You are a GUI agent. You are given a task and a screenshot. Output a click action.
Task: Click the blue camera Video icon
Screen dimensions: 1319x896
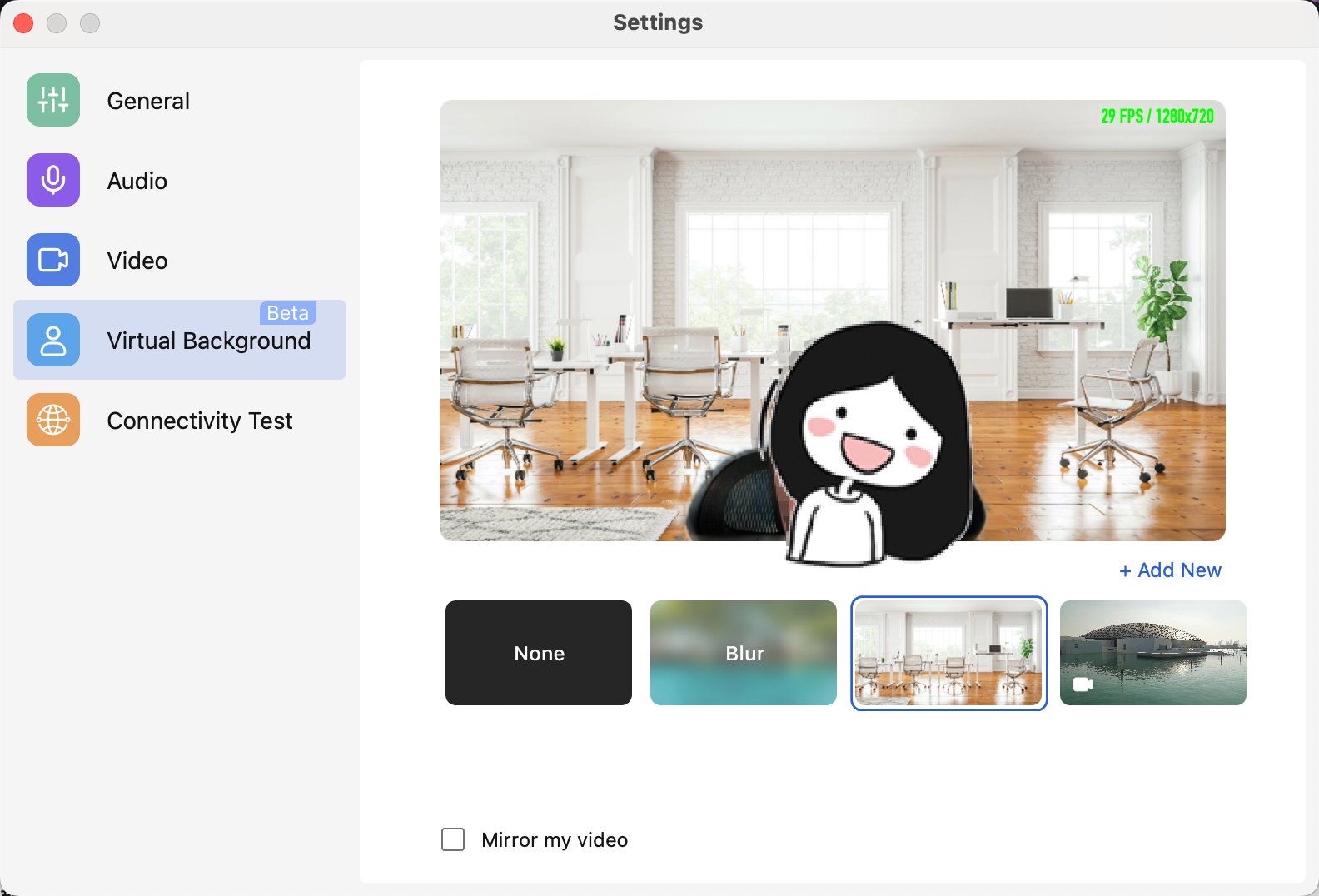point(53,260)
